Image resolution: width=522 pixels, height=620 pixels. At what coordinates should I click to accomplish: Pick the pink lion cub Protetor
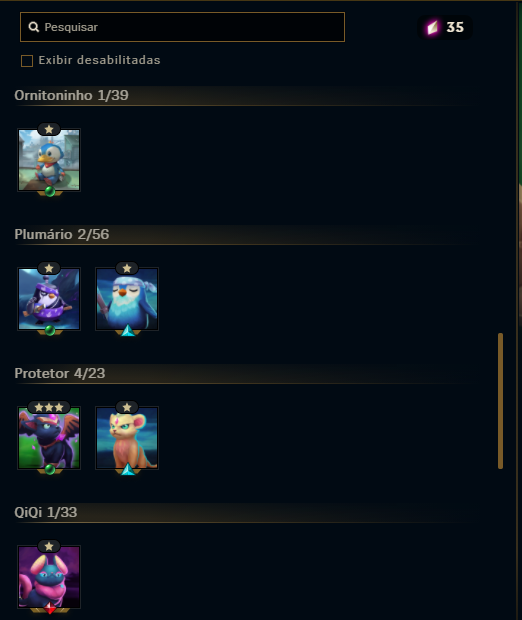pyautogui.click(x=127, y=438)
